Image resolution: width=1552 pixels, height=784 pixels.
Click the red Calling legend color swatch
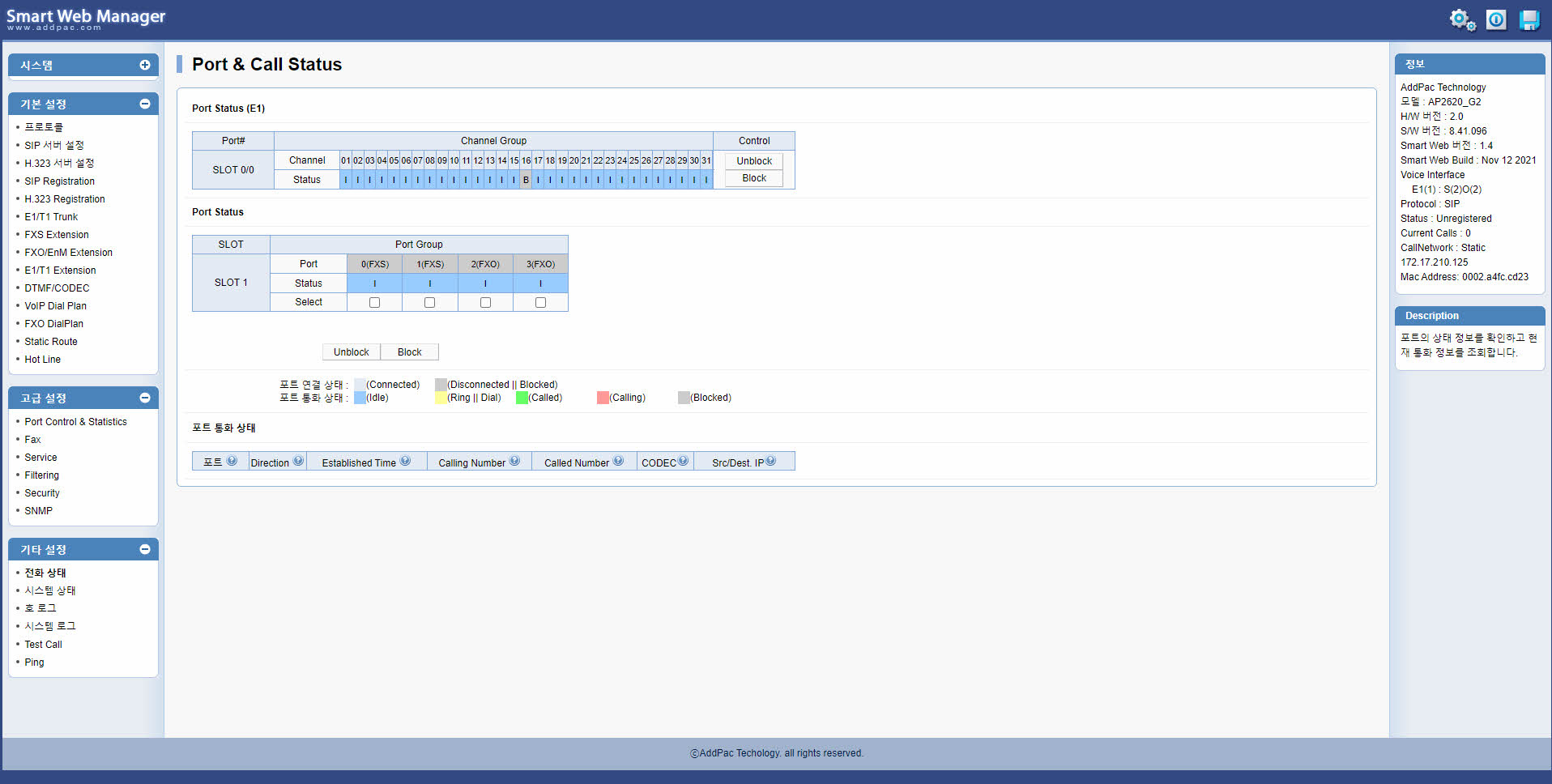click(602, 398)
